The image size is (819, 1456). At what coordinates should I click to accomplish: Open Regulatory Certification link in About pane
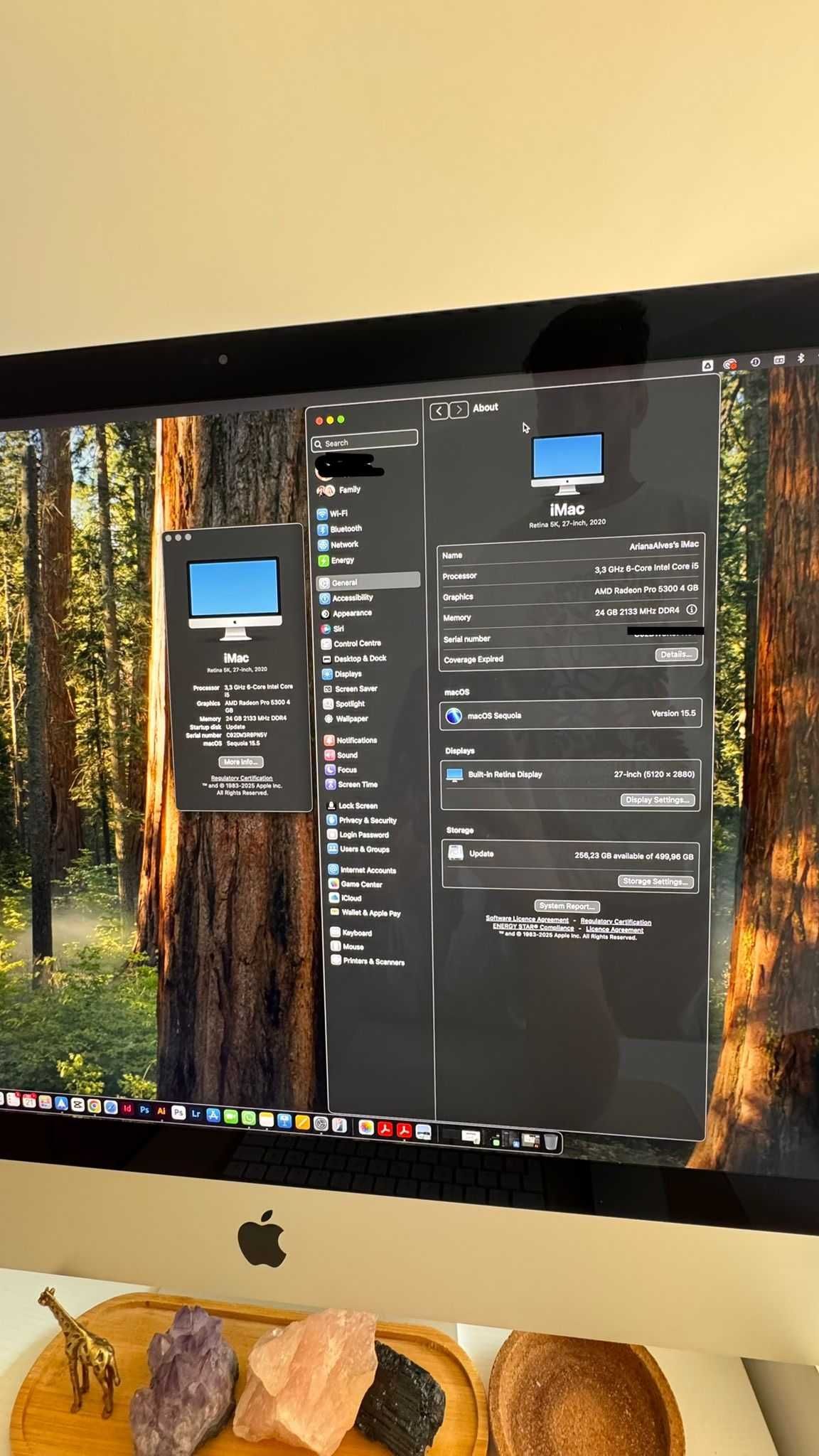[616, 922]
